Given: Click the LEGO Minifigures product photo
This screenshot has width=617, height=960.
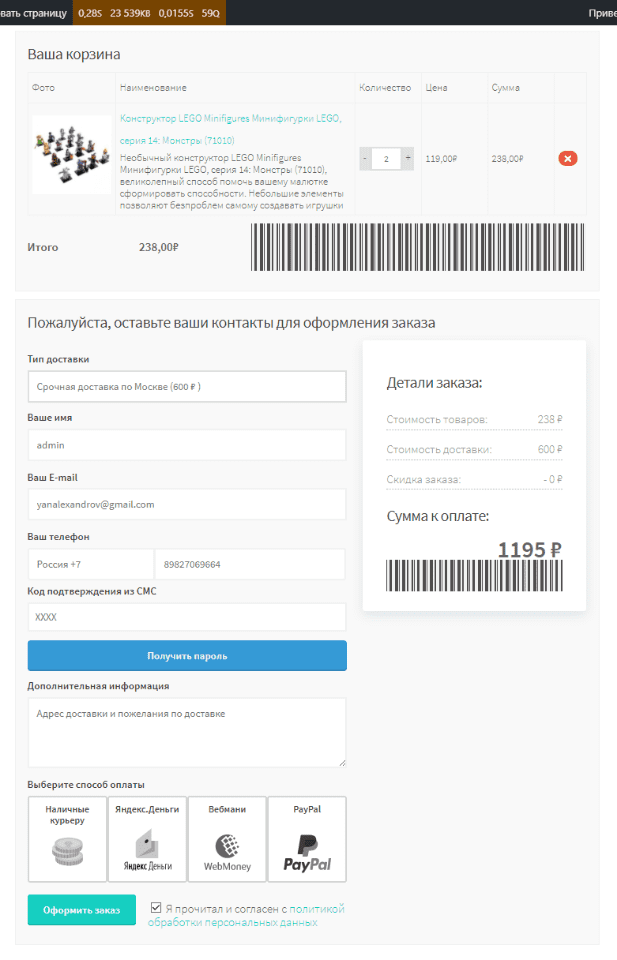Looking at the screenshot, I should [x=72, y=154].
